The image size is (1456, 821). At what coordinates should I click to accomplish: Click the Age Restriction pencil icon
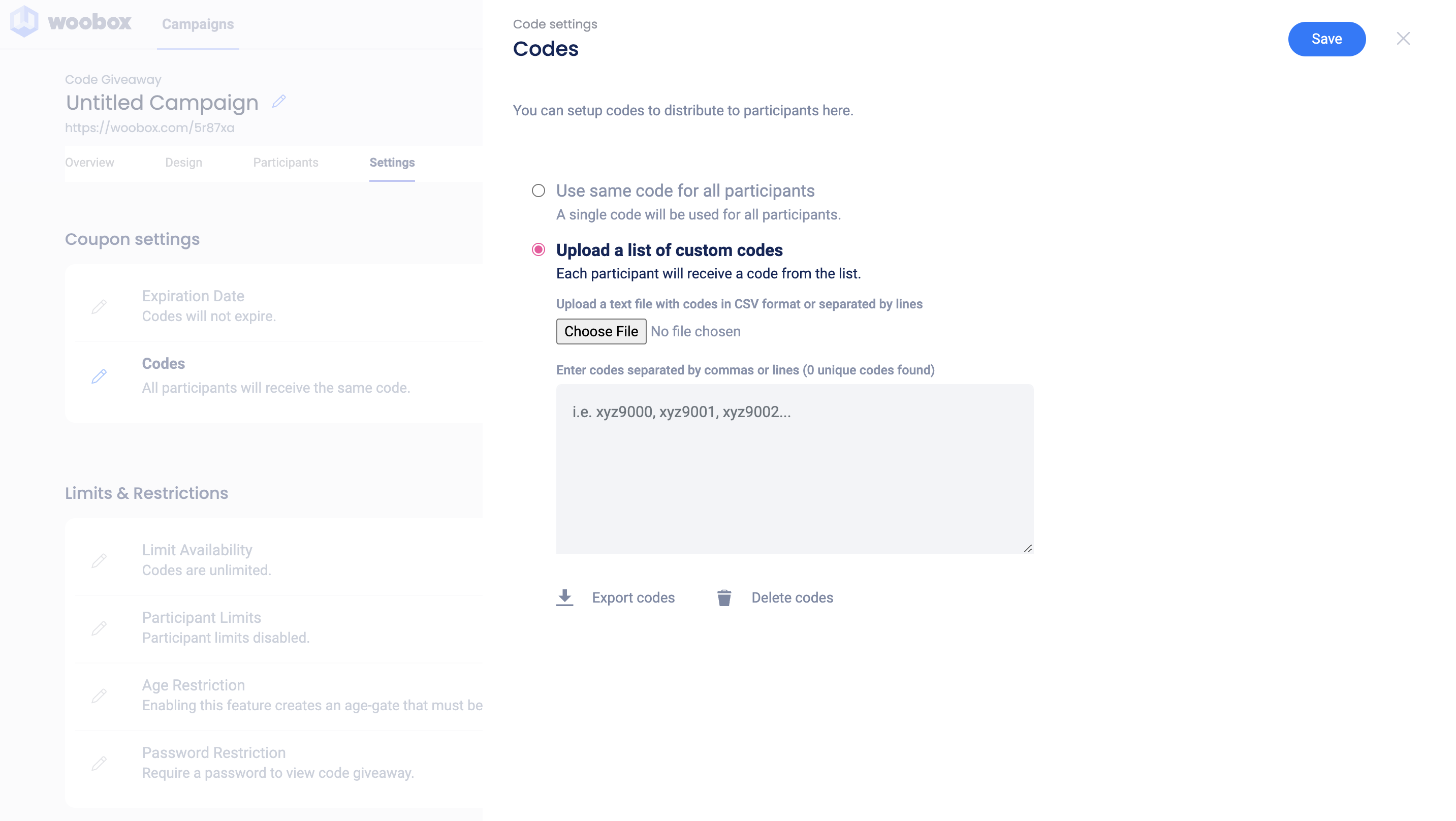tap(99, 696)
